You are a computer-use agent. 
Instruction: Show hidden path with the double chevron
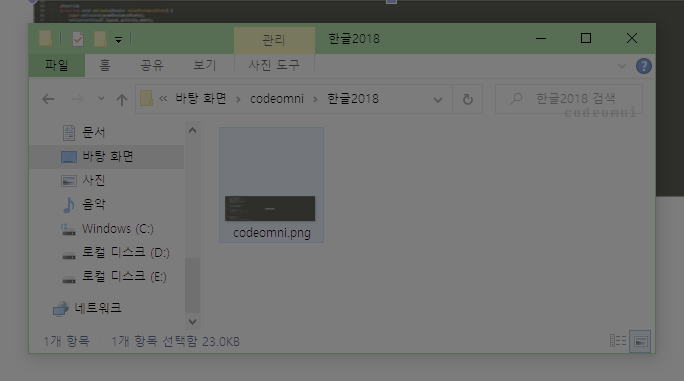pyautogui.click(x=163, y=99)
